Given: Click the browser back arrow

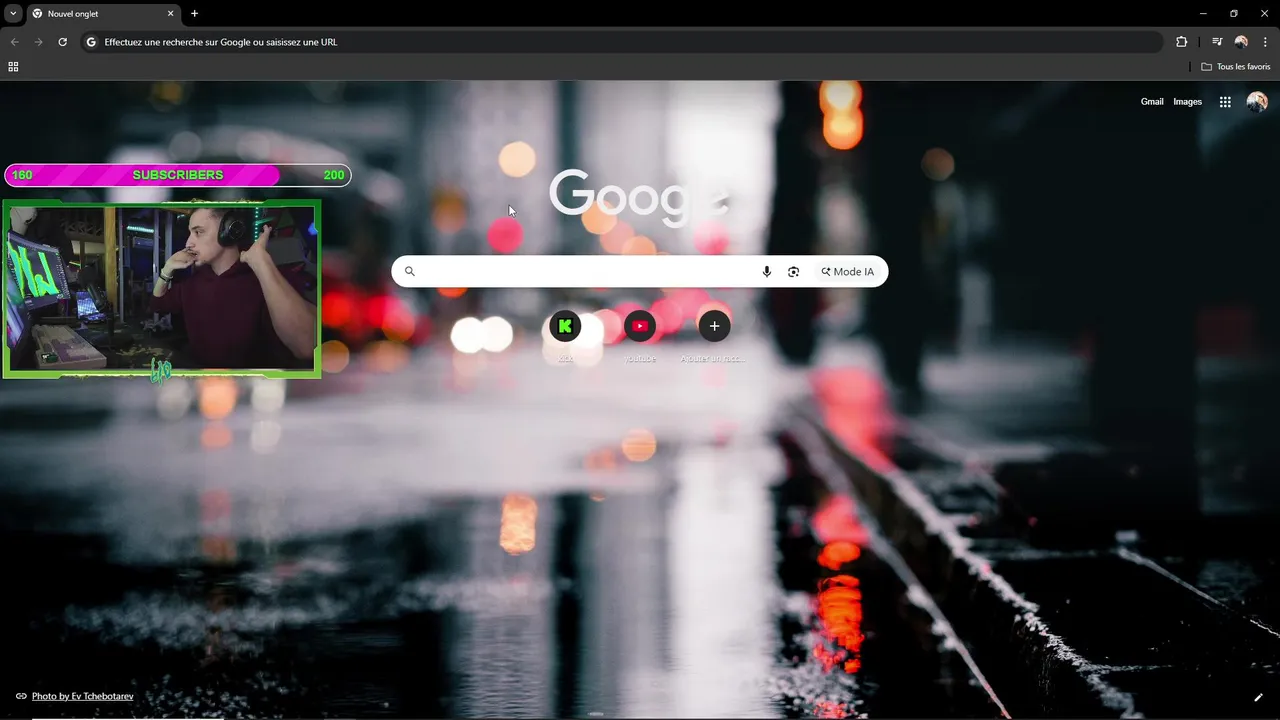Looking at the screenshot, I should point(14,42).
